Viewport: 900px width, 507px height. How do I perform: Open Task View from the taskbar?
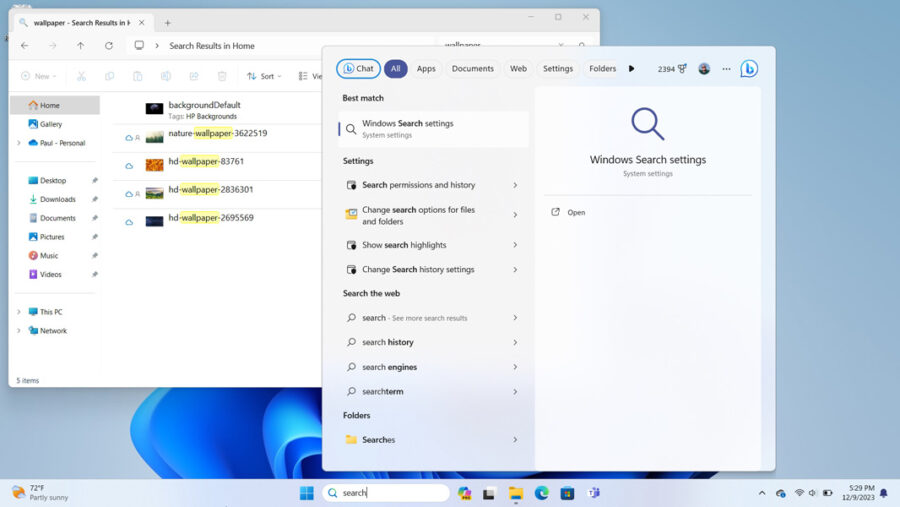pos(489,493)
